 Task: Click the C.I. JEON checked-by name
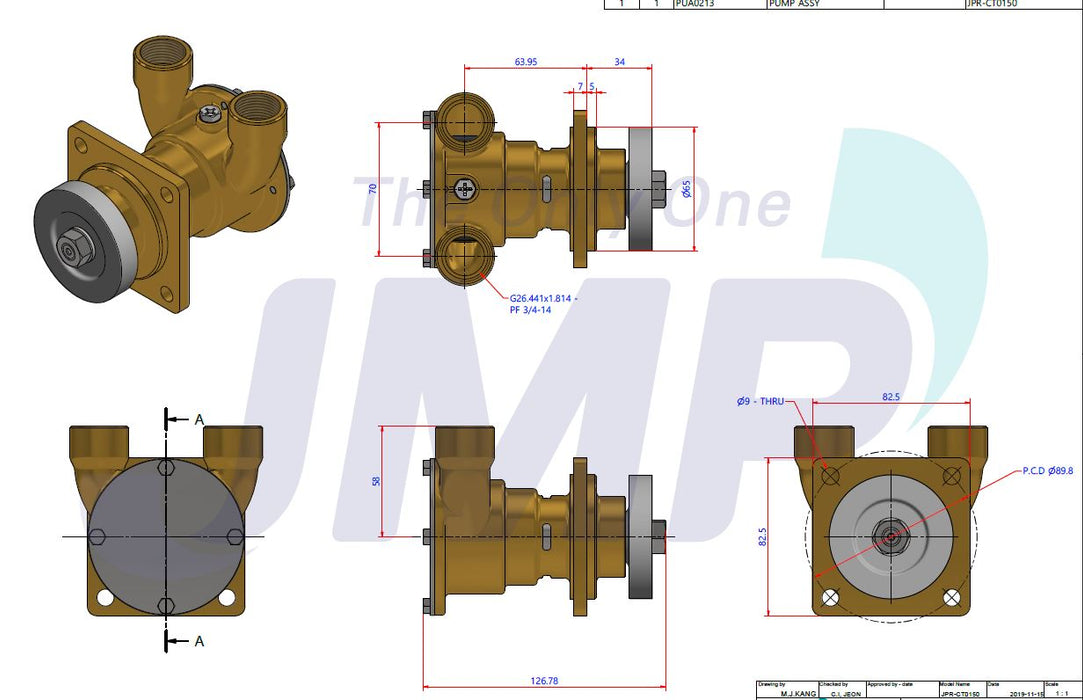[x=846, y=693]
